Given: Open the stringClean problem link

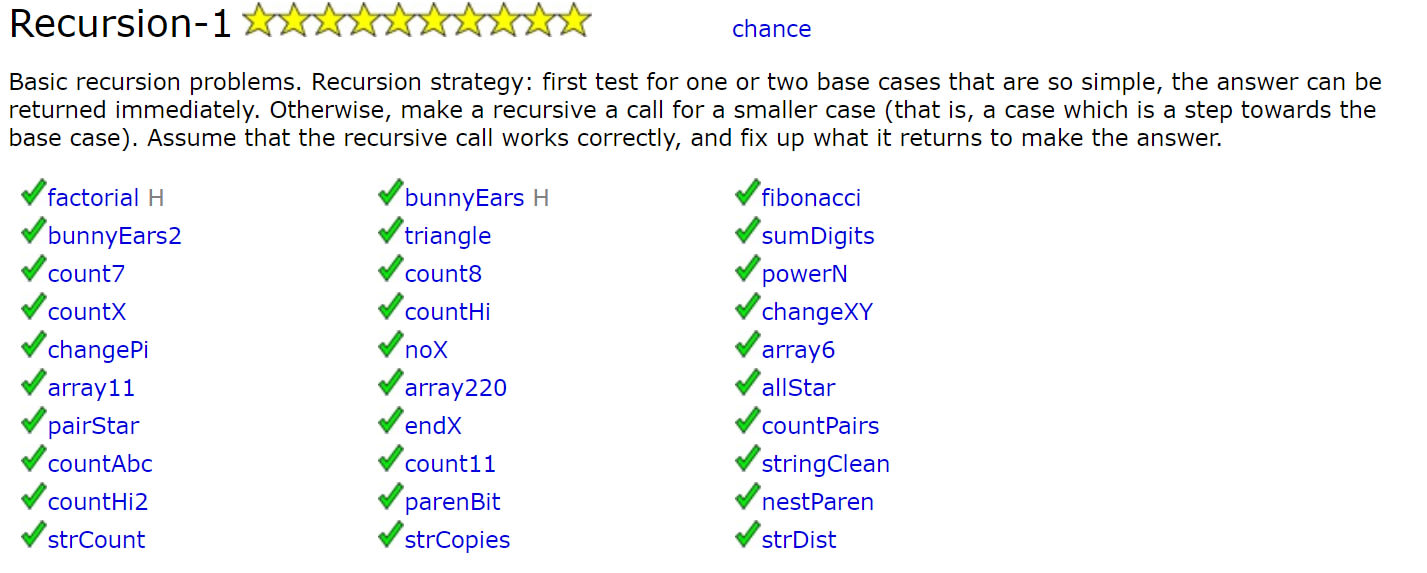Looking at the screenshot, I should point(825,464).
